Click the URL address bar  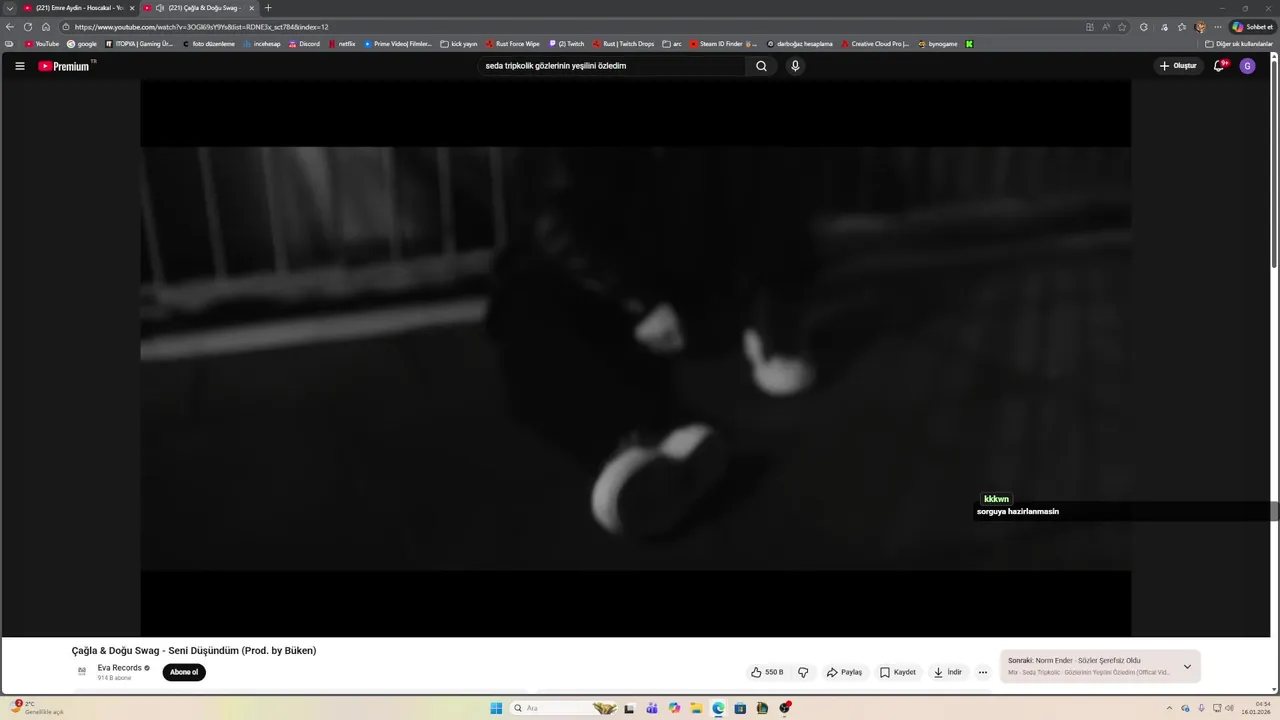coord(570,27)
